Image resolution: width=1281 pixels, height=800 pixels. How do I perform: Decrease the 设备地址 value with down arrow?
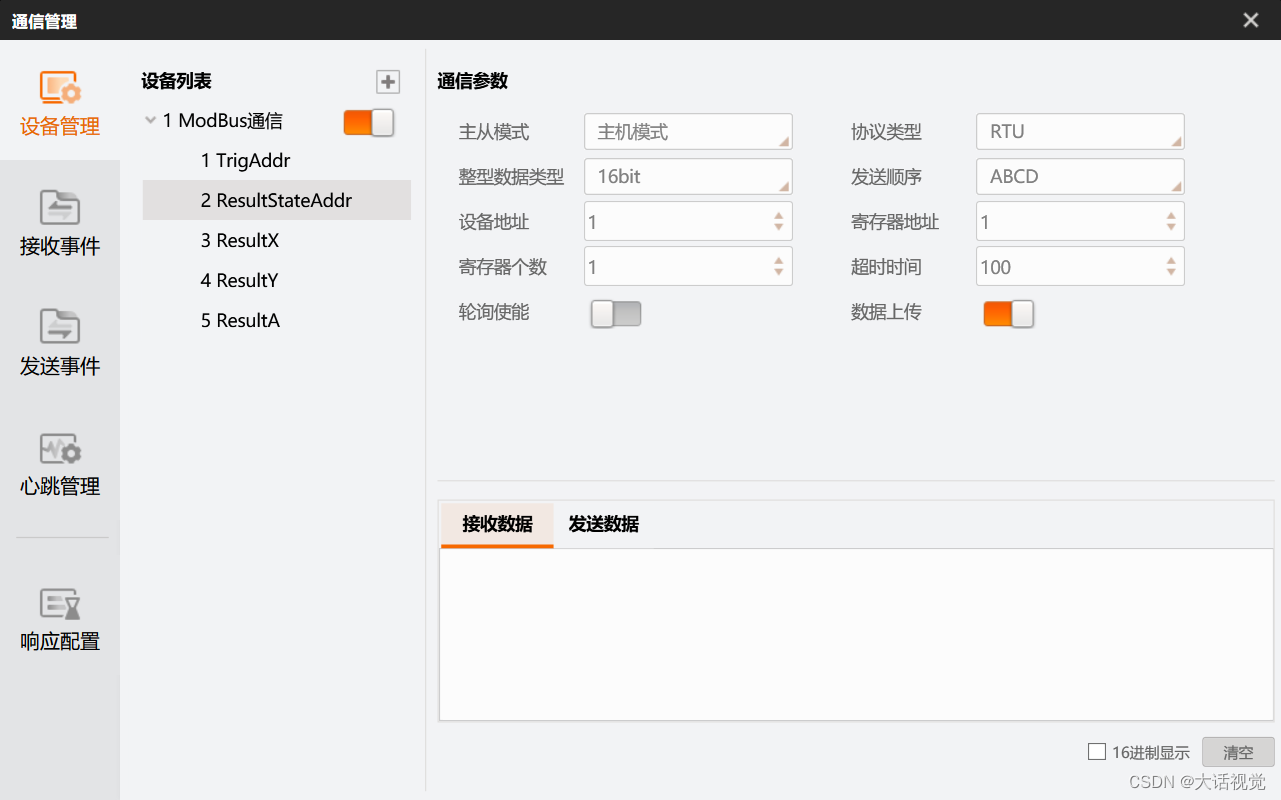tap(779, 228)
